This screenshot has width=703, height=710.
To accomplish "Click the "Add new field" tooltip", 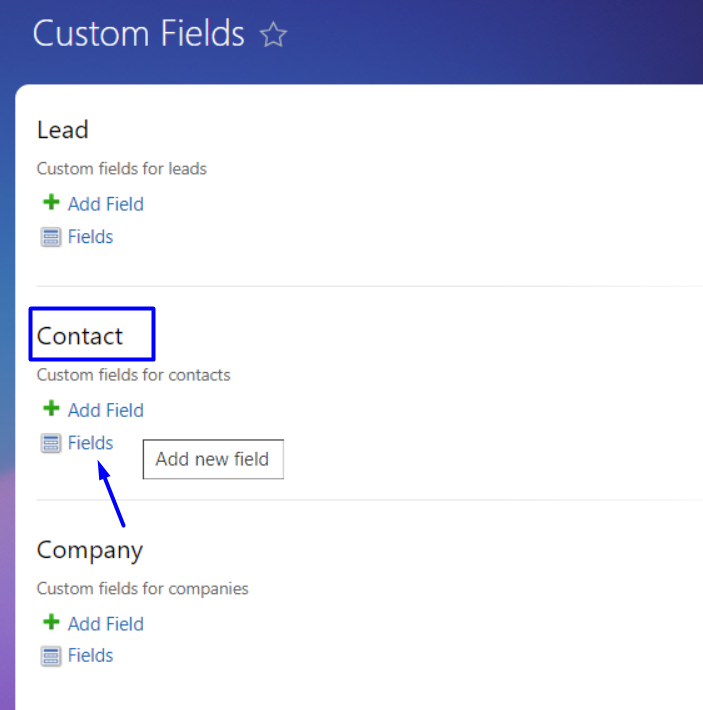I will coord(212,460).
